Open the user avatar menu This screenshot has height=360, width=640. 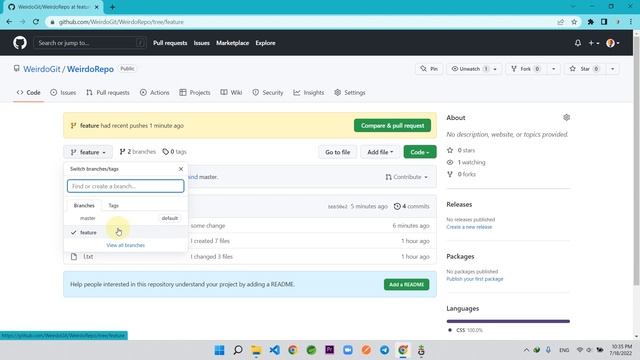pos(613,43)
